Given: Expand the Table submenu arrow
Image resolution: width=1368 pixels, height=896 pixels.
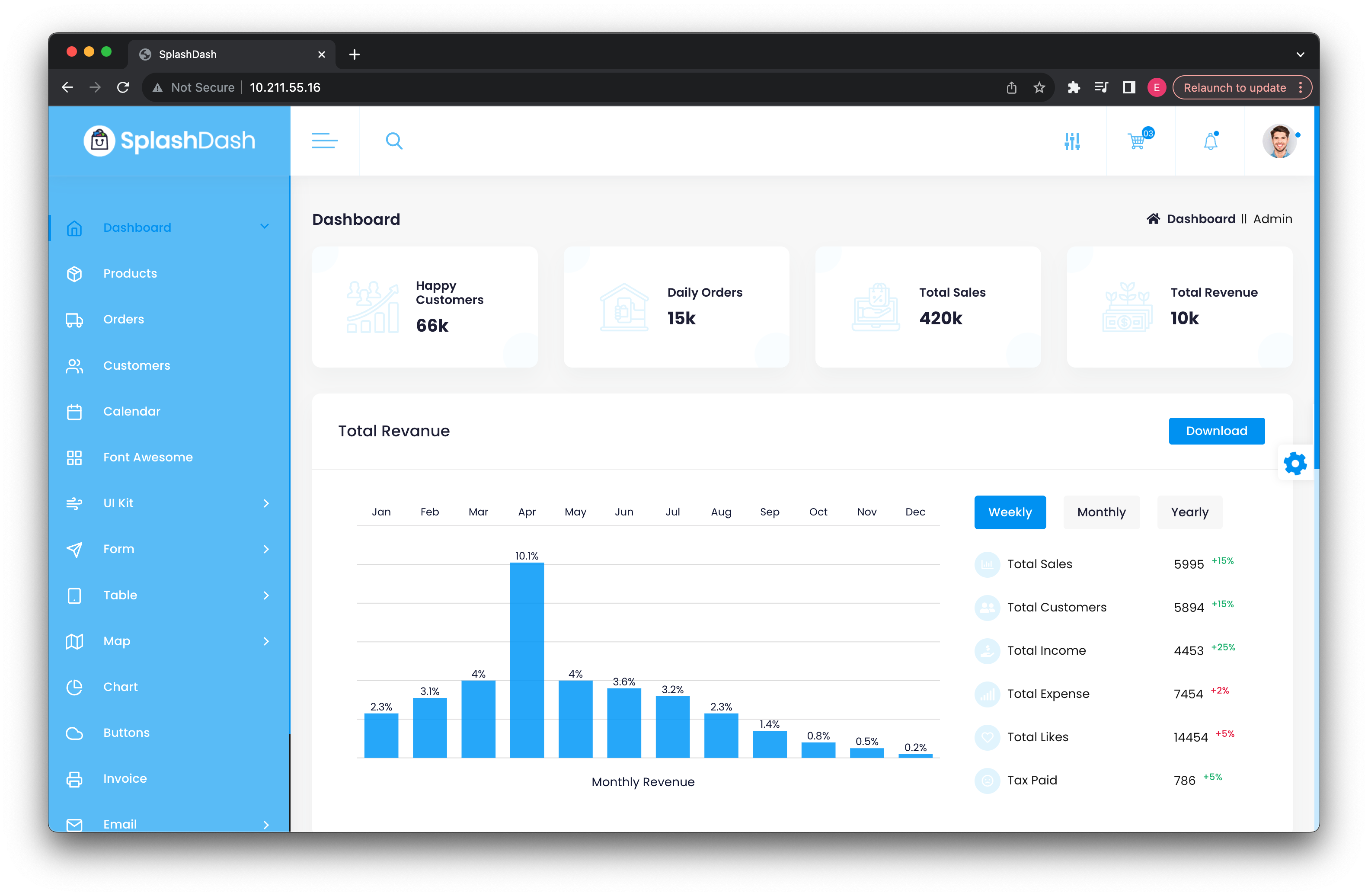Looking at the screenshot, I should coord(266,595).
